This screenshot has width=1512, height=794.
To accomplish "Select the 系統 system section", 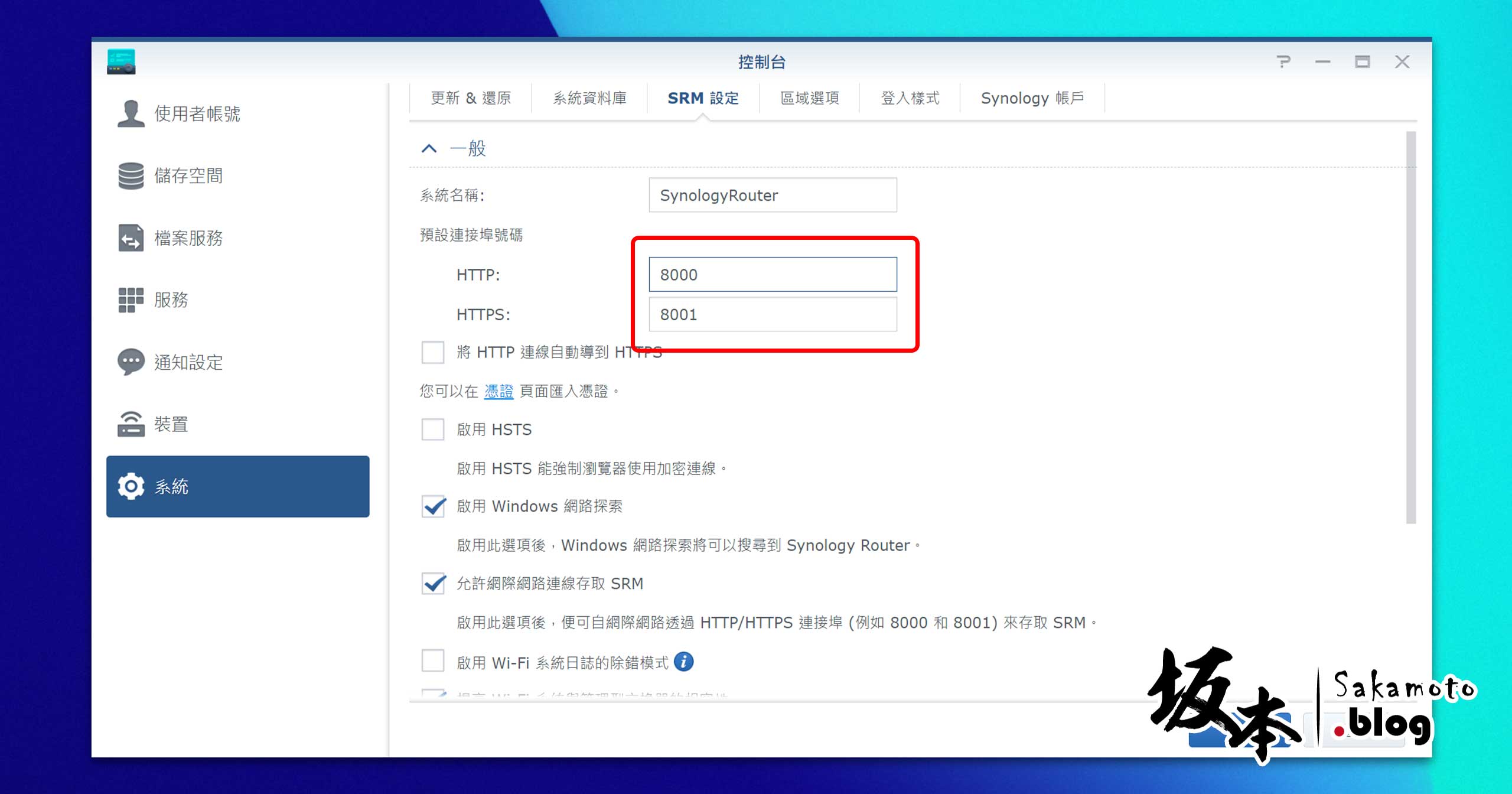I will click(237, 486).
